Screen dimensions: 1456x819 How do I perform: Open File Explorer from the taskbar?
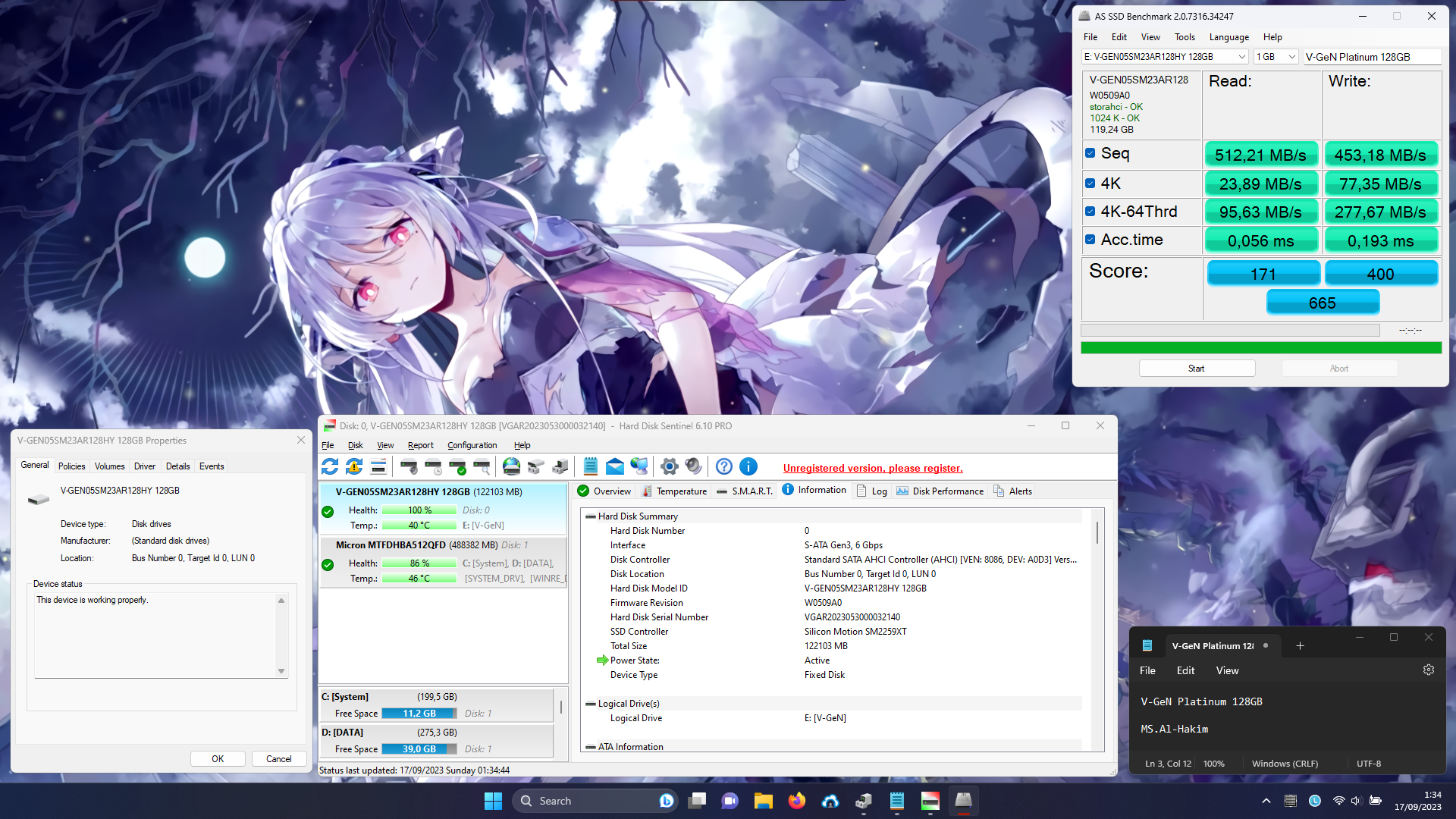(764, 801)
